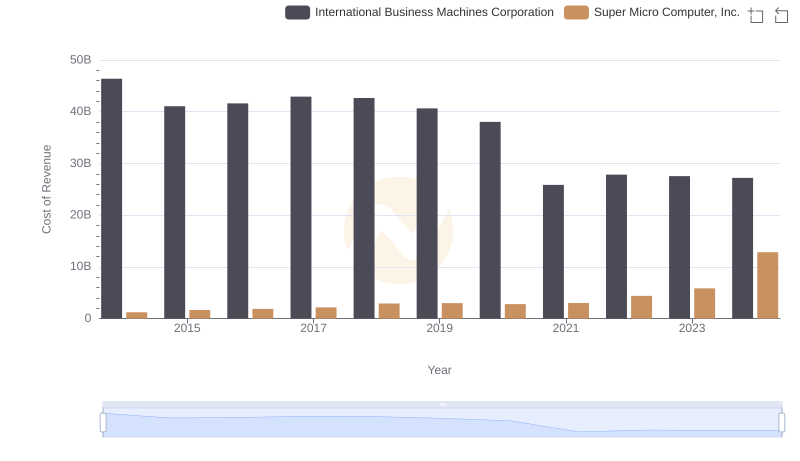The width and height of the screenshot is (800, 461).
Task: Click the 2015 x-axis label
Action: click(187, 328)
